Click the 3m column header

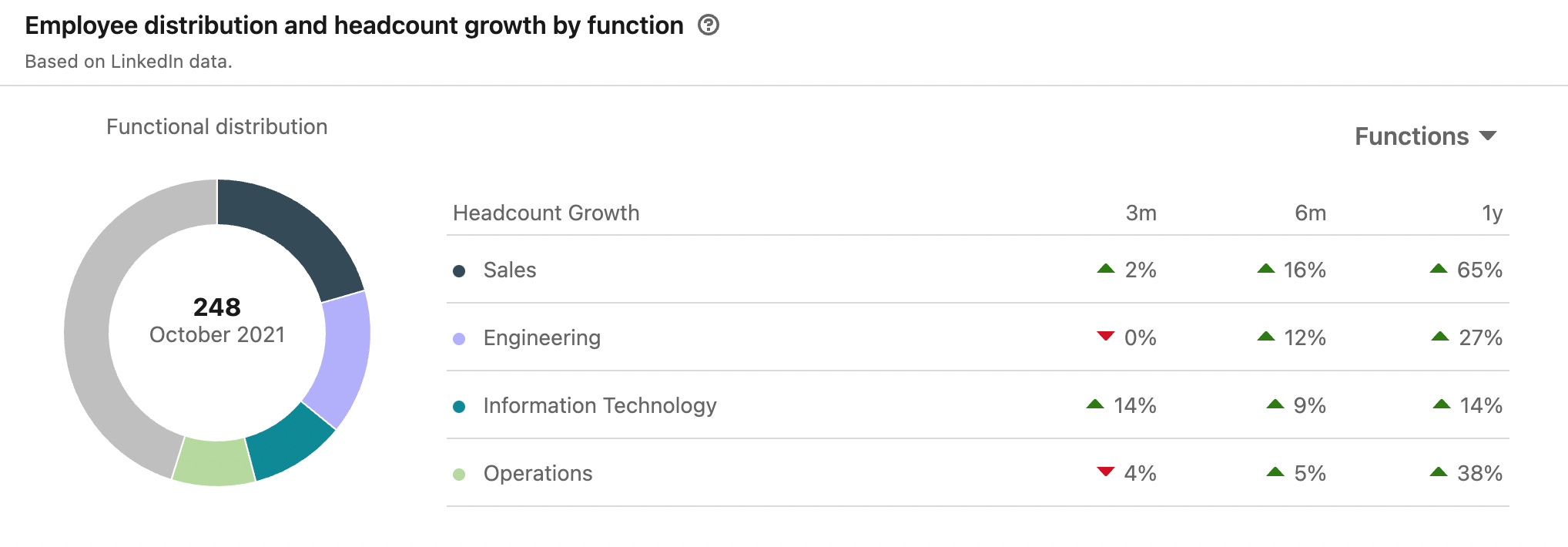[1141, 213]
